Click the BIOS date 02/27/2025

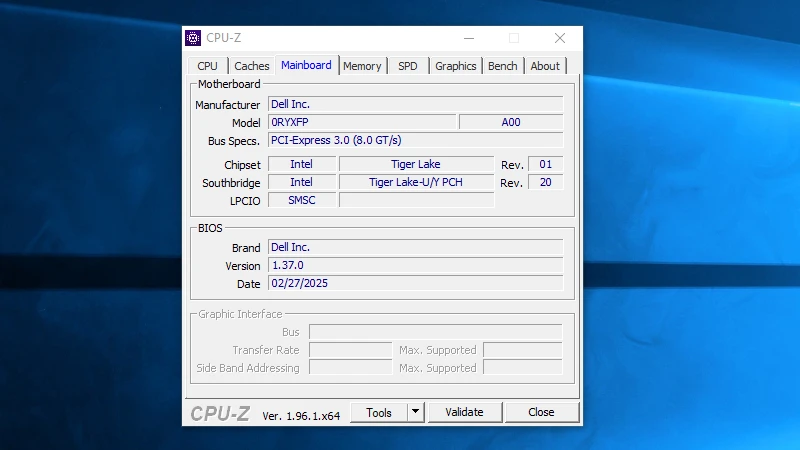[x=416, y=283]
